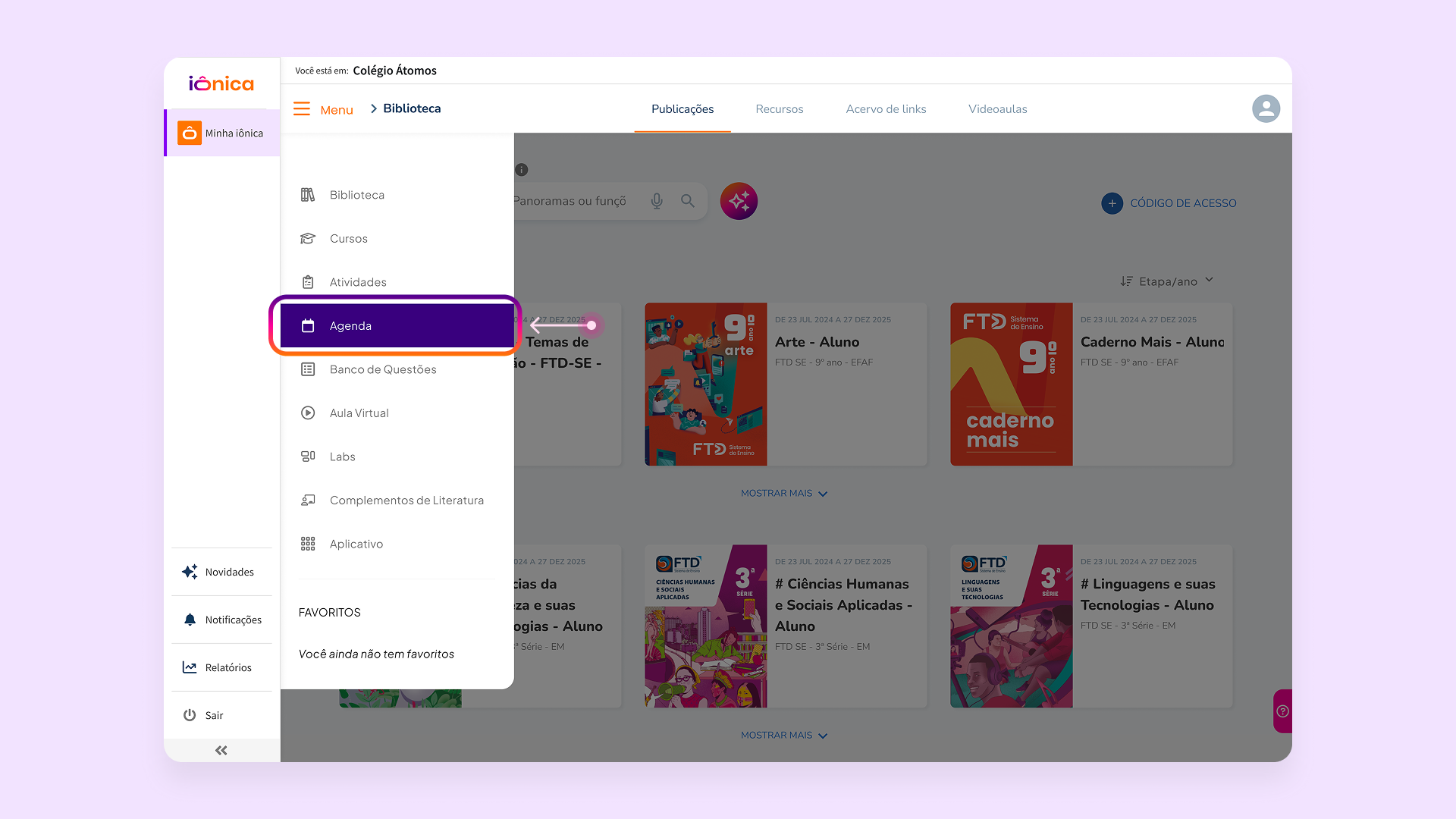
Task: Click the microphone voice search icon
Action: pyautogui.click(x=657, y=201)
